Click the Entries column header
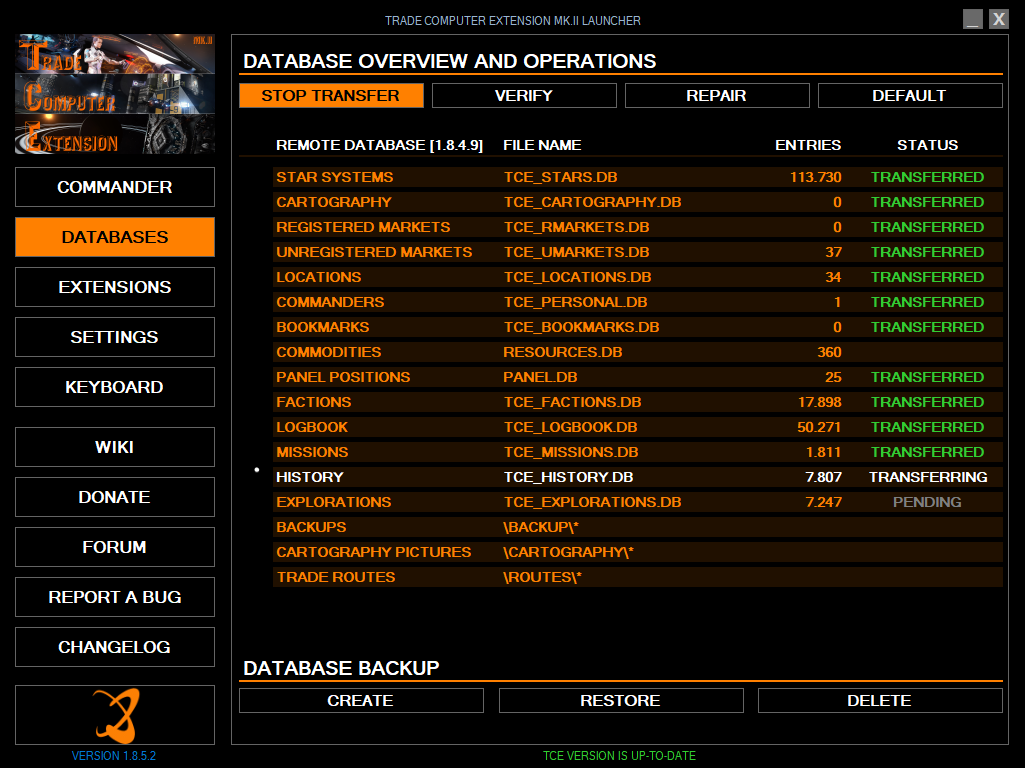The image size is (1025, 768). coord(808,145)
